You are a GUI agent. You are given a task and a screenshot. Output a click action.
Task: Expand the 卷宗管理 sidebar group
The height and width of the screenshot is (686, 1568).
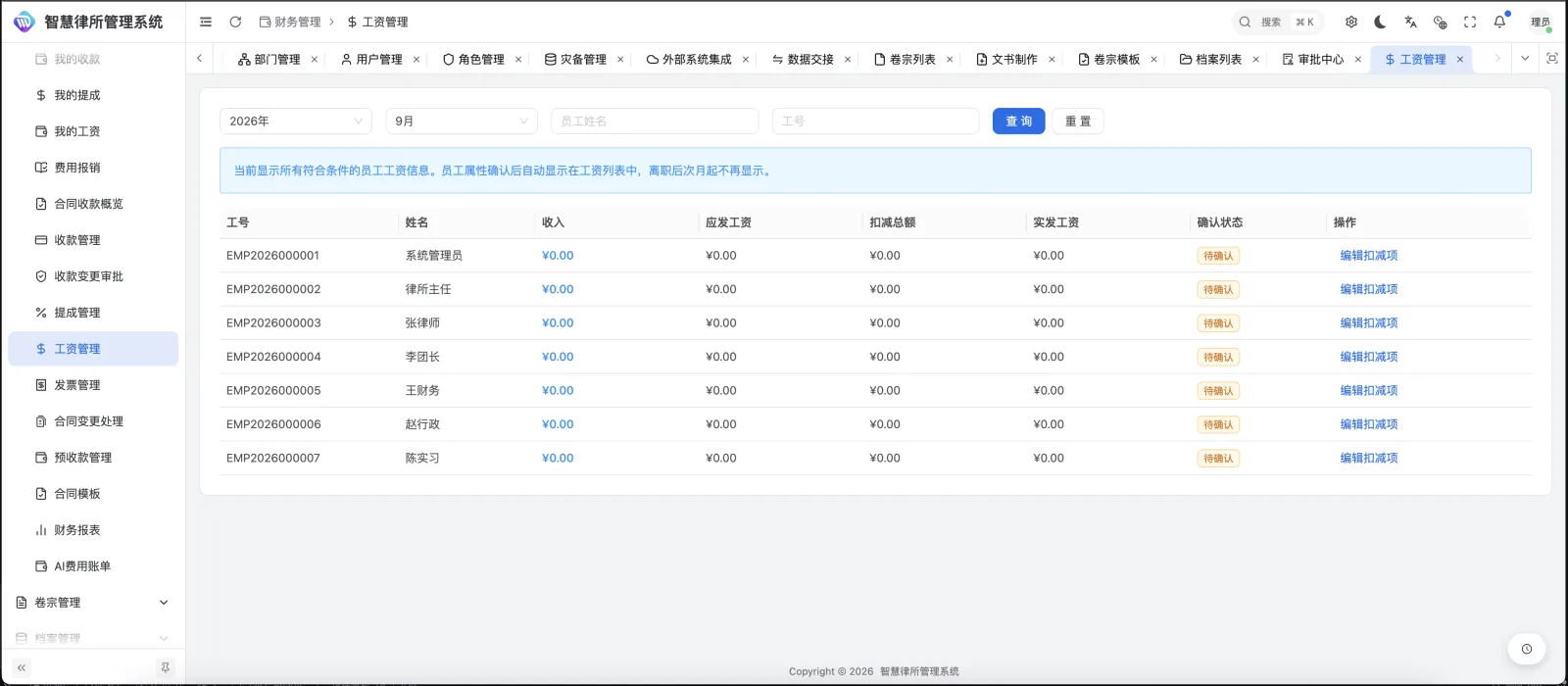tap(93, 603)
